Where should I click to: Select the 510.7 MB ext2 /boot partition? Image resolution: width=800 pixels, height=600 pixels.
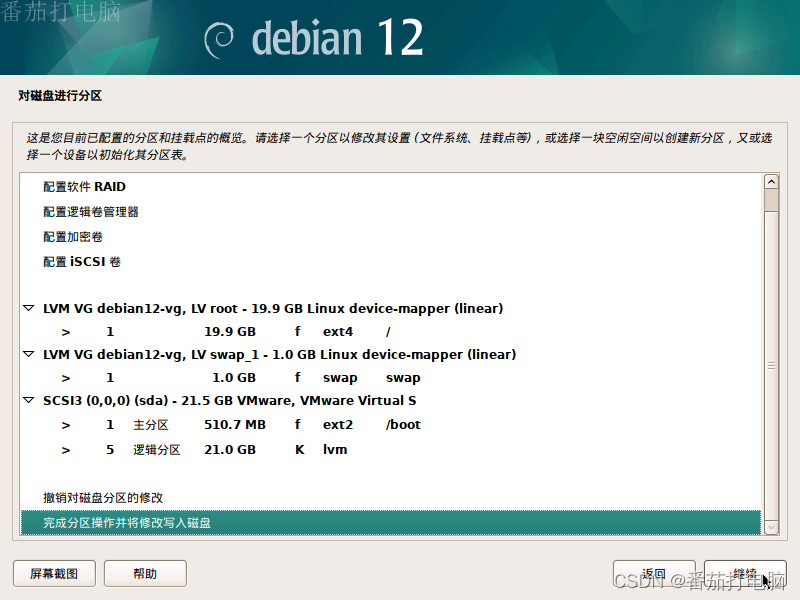391,424
